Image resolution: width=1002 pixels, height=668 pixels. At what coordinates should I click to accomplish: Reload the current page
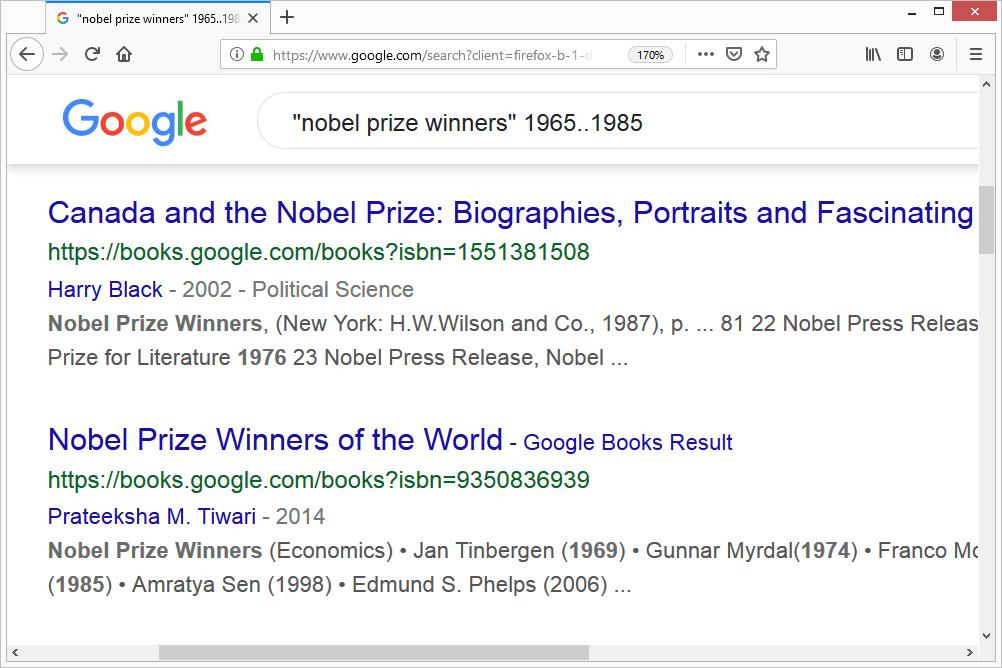click(x=92, y=55)
